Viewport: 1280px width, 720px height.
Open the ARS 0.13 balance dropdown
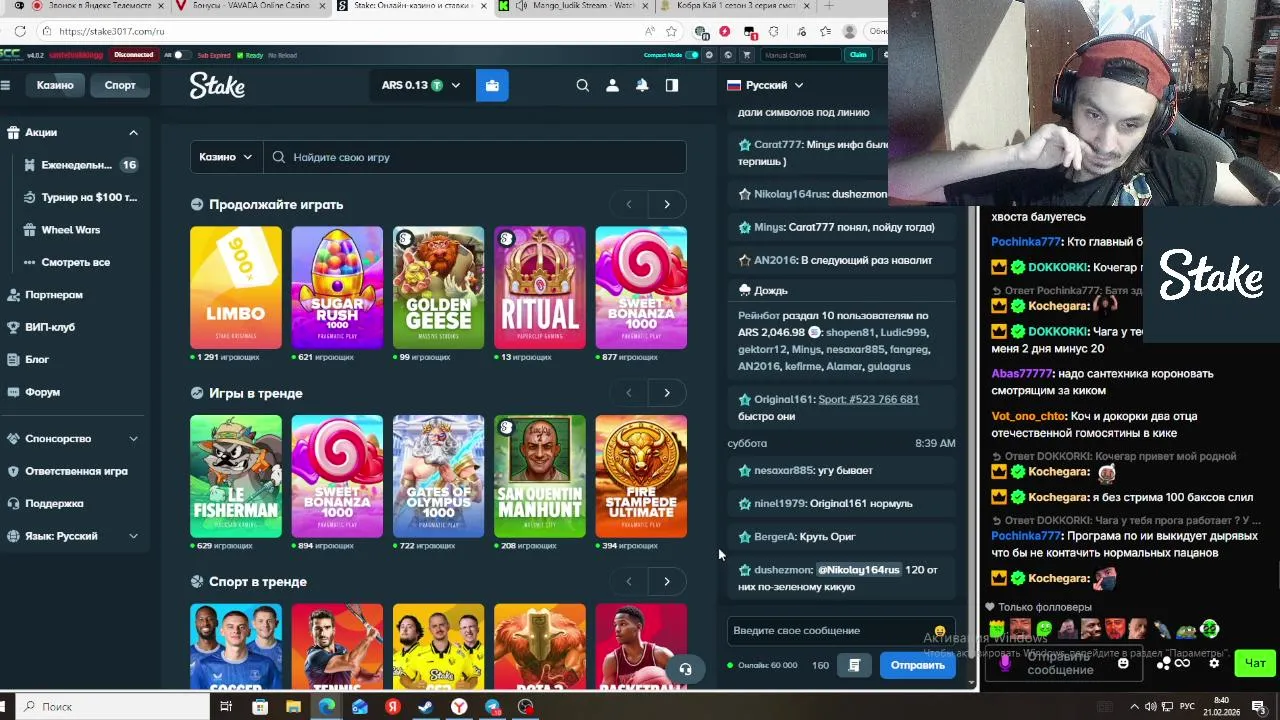pos(421,86)
